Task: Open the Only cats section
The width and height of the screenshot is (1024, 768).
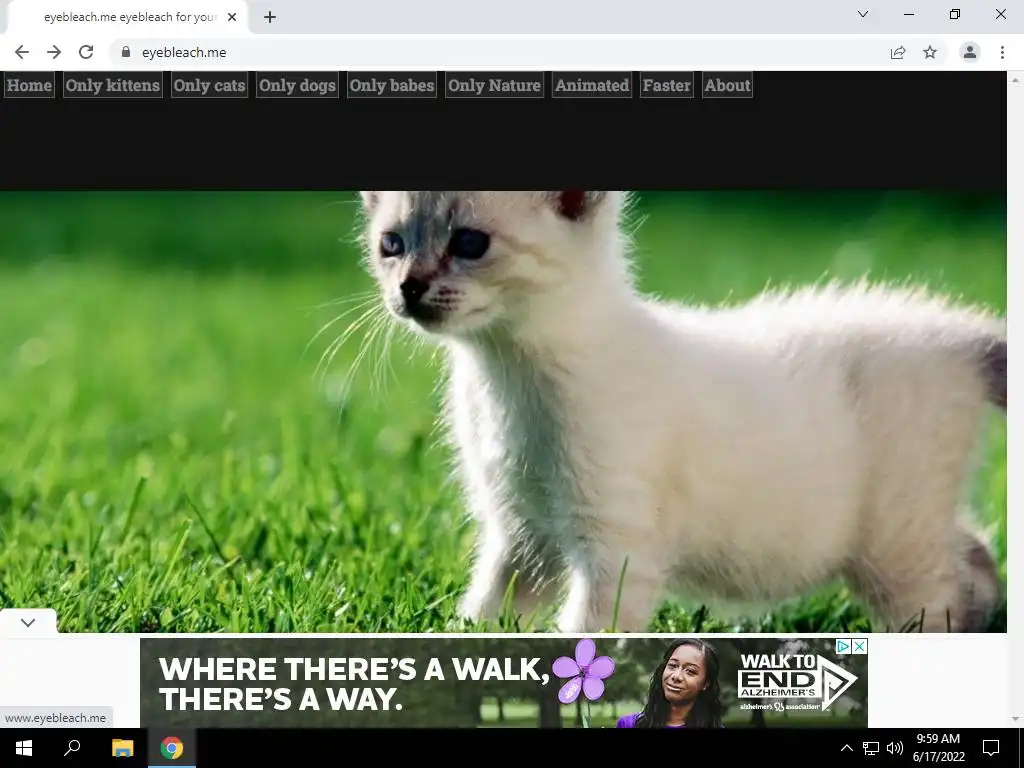Action: [209, 86]
